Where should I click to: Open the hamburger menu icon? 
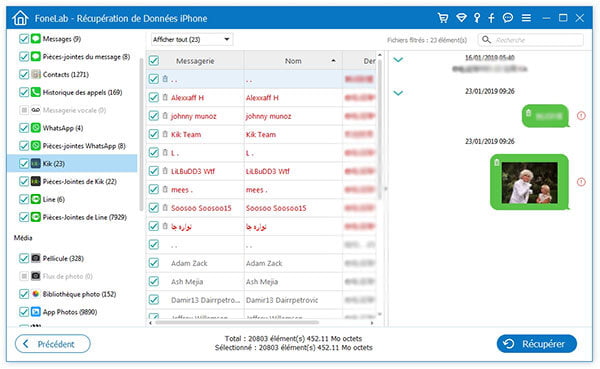(526, 18)
